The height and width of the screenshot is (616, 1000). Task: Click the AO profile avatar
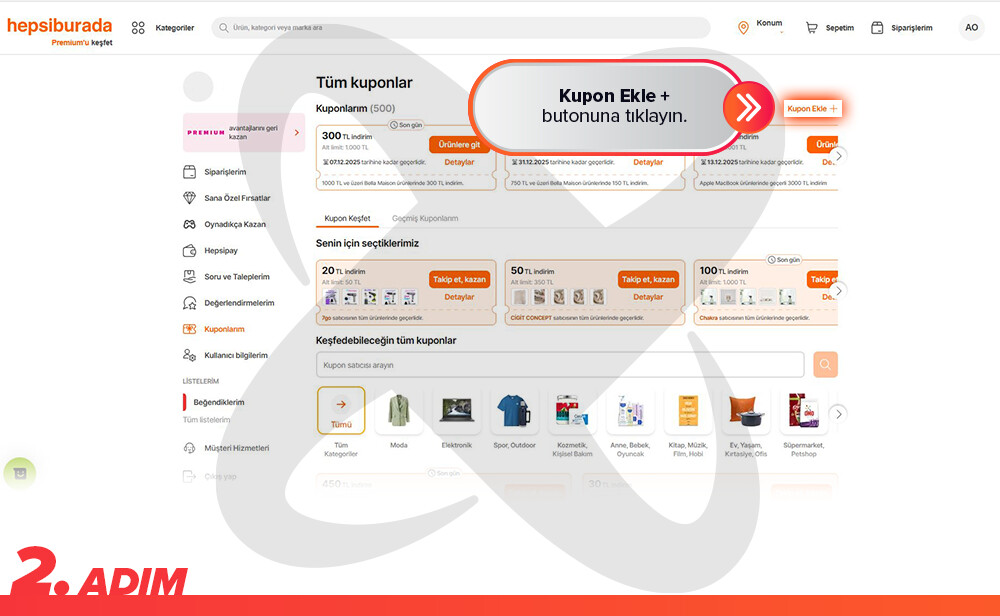(971, 28)
